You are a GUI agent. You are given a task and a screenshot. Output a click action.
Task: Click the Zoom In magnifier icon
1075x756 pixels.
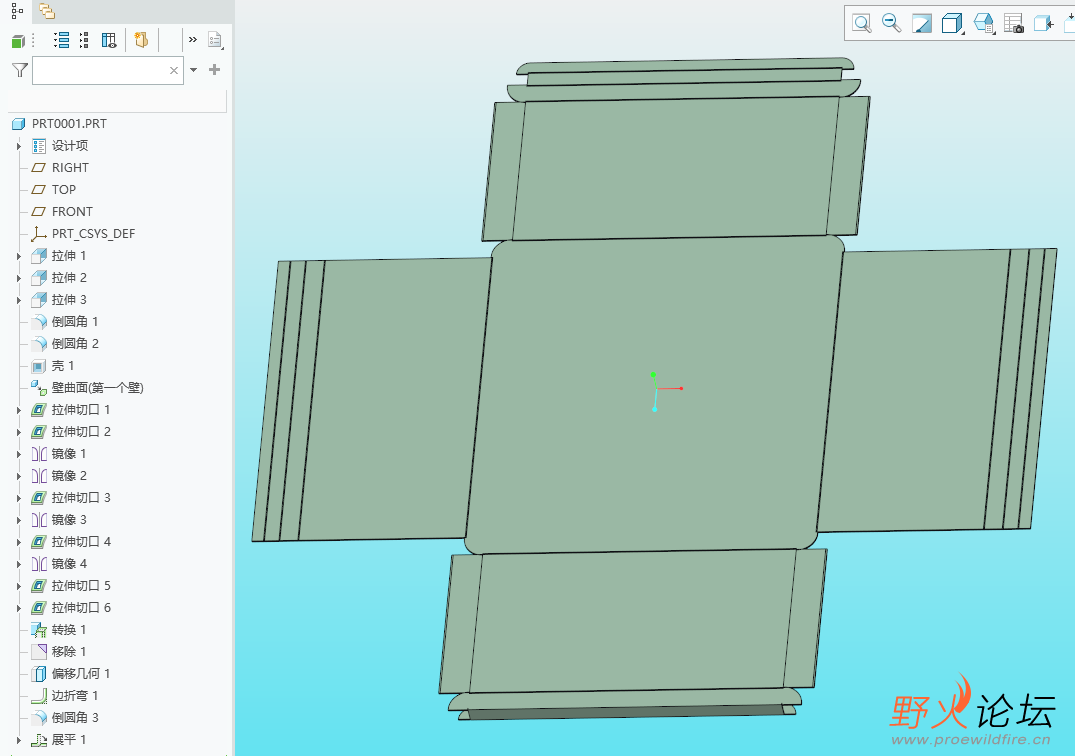tap(862, 23)
